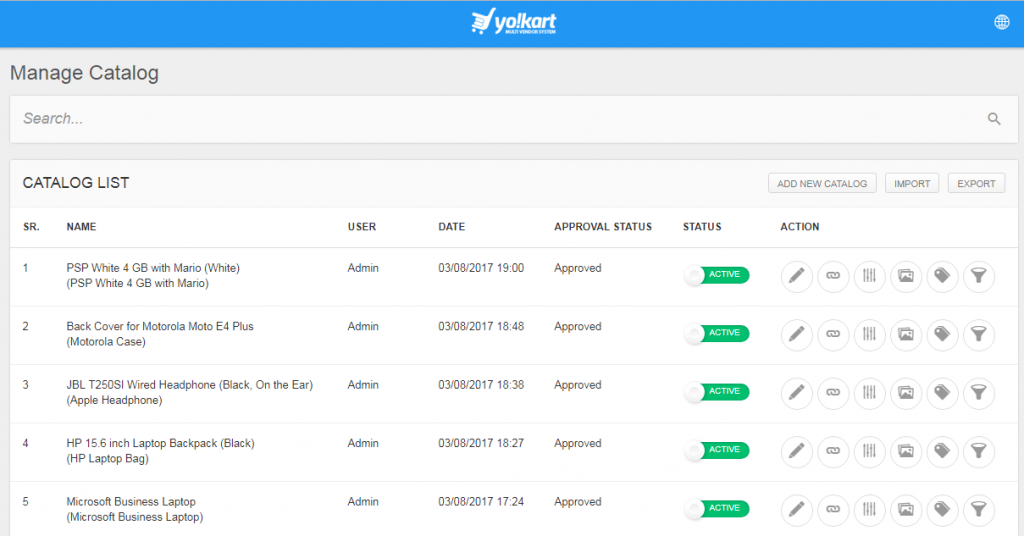Open images icon in JBL Headphone row

pos(906,393)
